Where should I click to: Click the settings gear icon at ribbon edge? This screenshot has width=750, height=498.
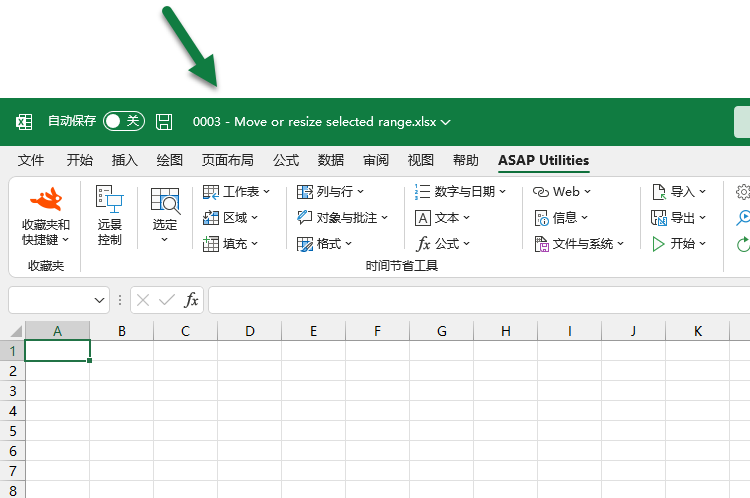[743, 192]
